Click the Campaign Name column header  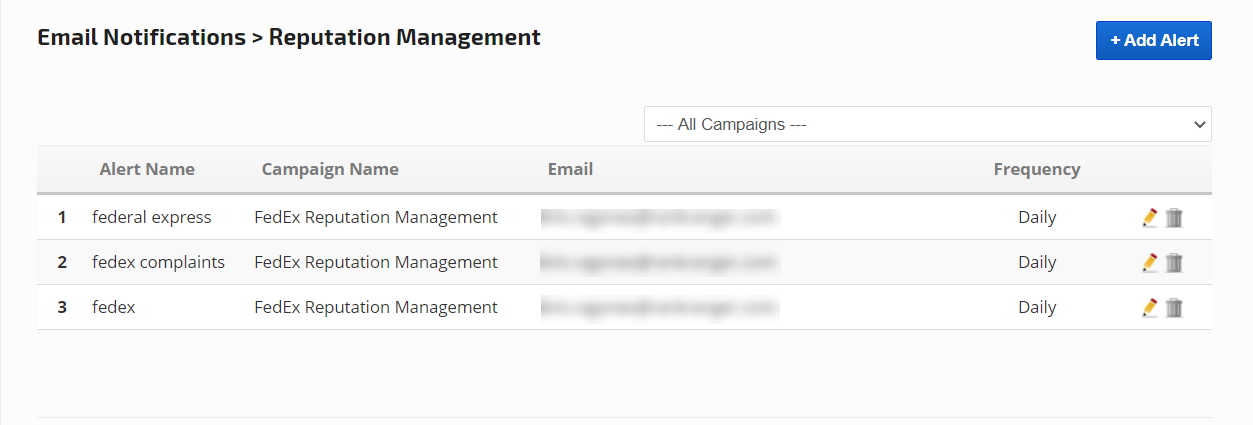(330, 169)
